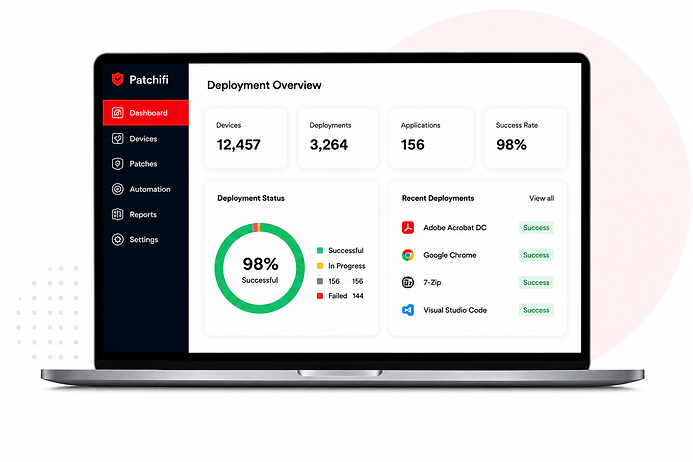
Task: Click Success badge for Visual Studio Code
Action: pyautogui.click(x=536, y=310)
